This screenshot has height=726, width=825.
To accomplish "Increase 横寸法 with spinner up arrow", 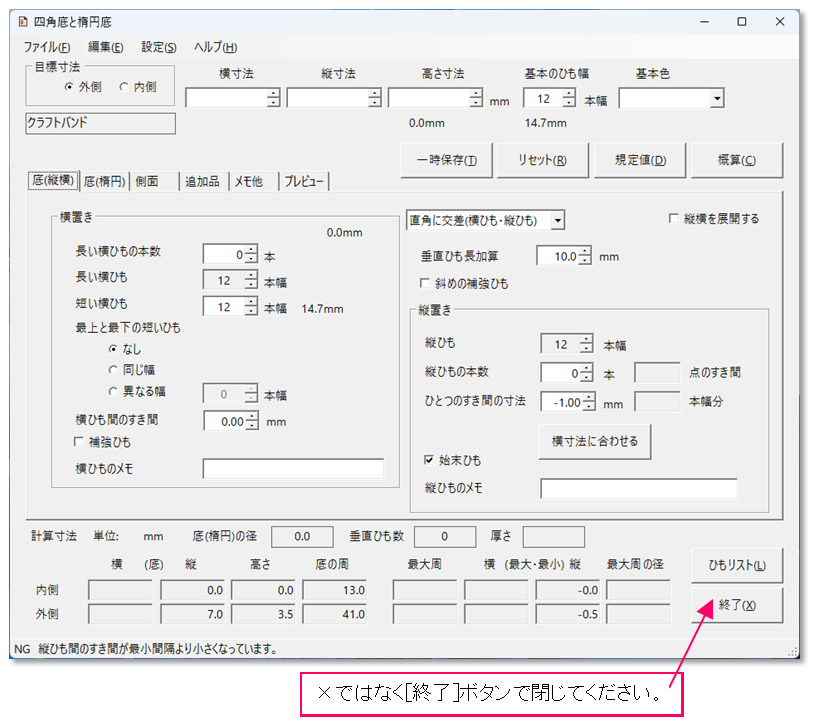I will pos(273,93).
